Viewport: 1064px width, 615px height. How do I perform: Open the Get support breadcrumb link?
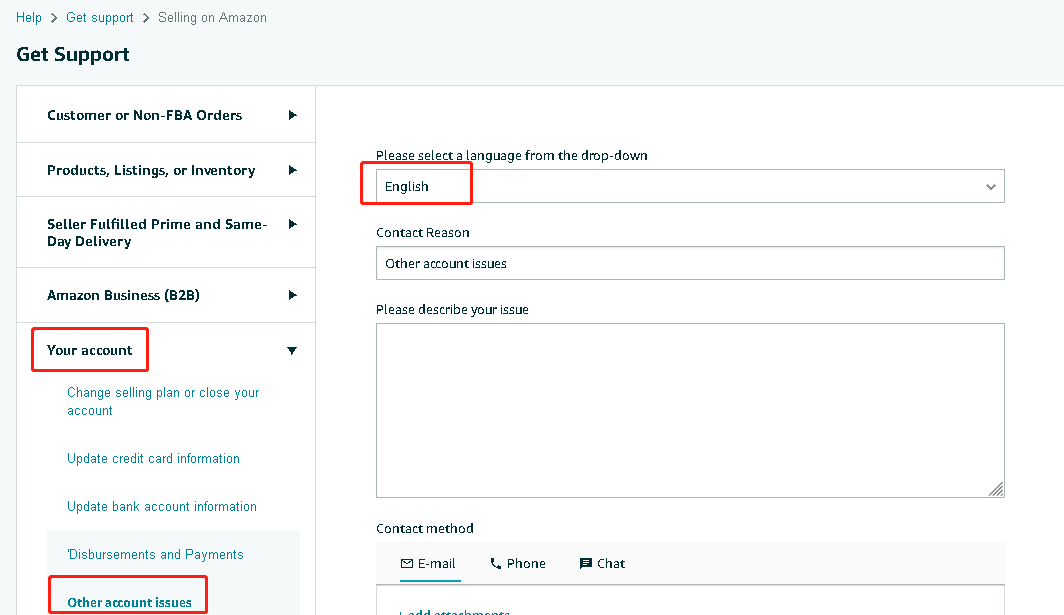100,18
